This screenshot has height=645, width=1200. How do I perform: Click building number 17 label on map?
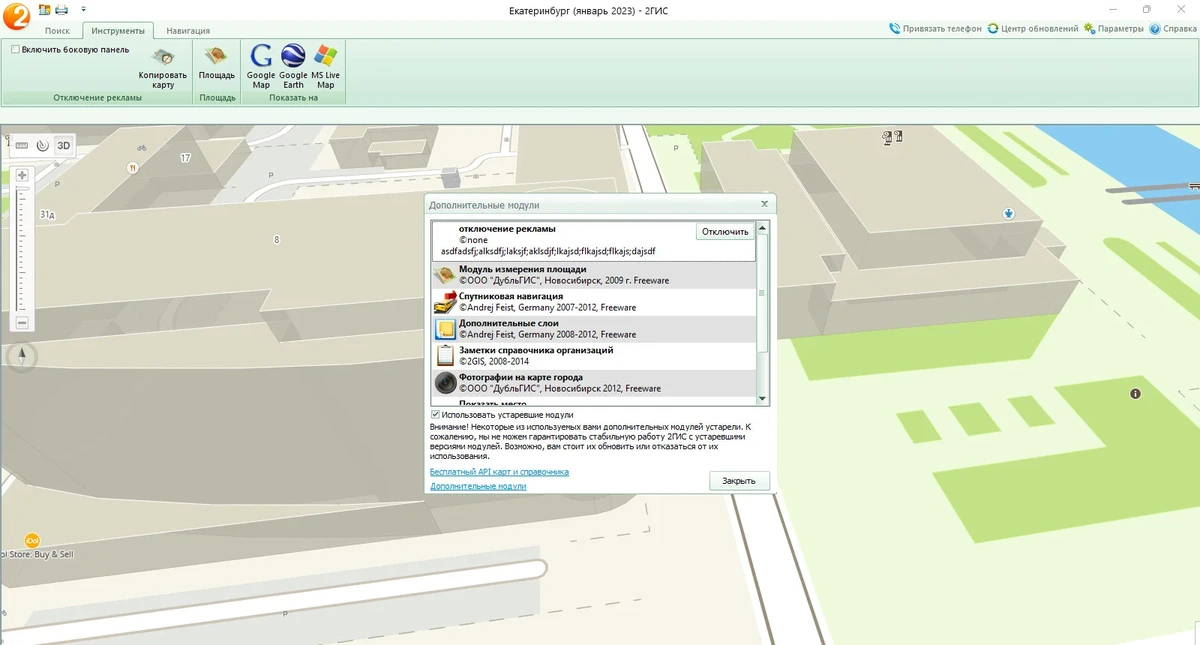tap(186, 158)
